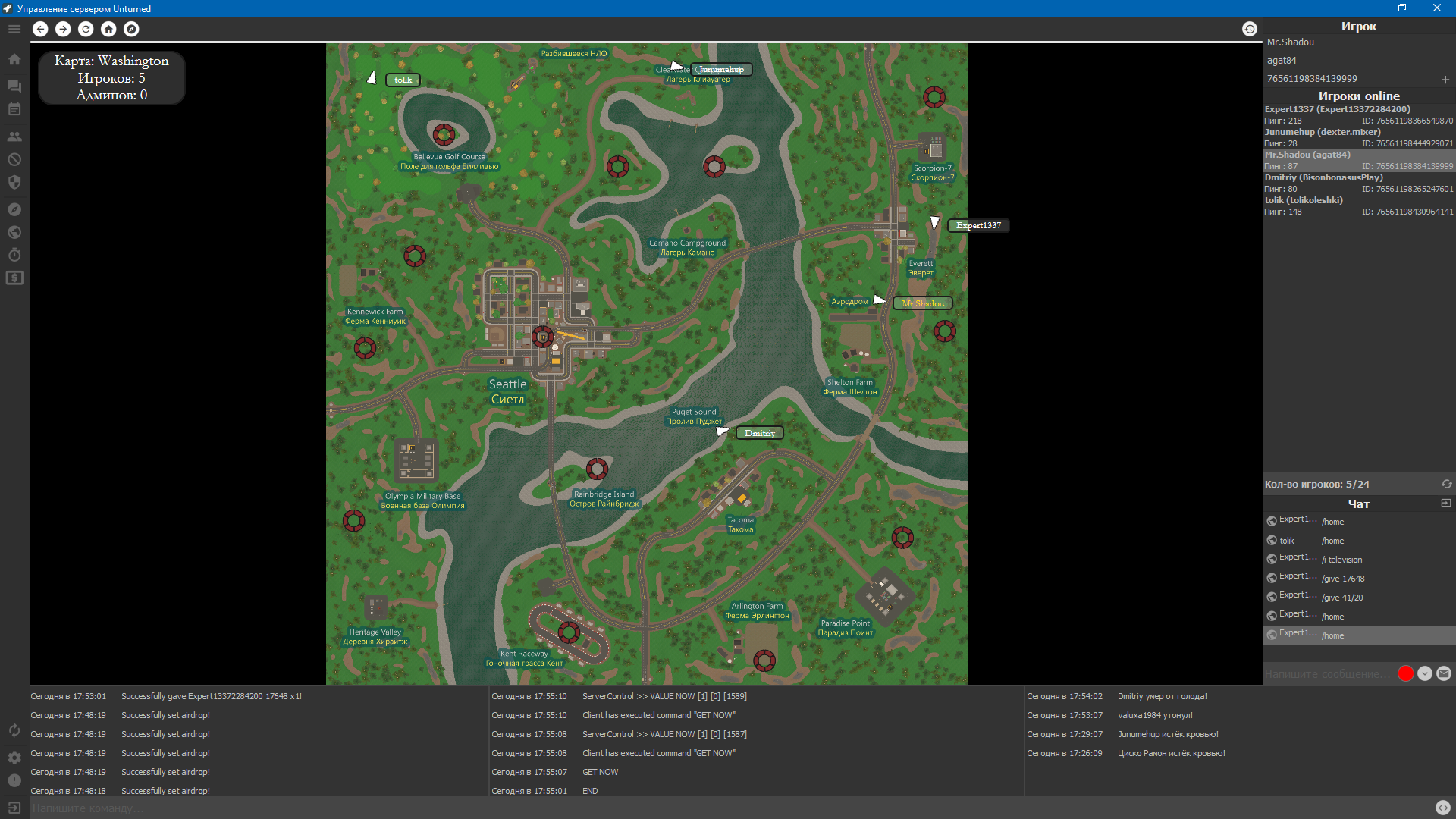Click the chat message input field
Image resolution: width=1456 pixels, height=819 pixels.
[x=1327, y=673]
